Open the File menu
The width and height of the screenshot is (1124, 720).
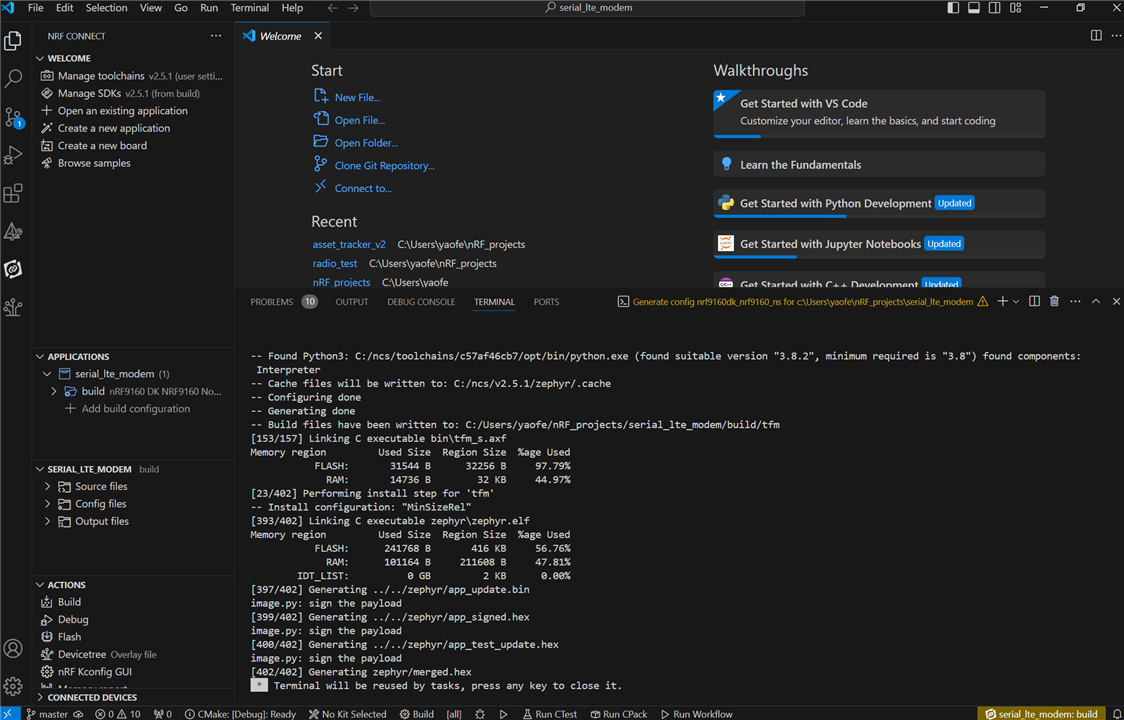(35, 8)
